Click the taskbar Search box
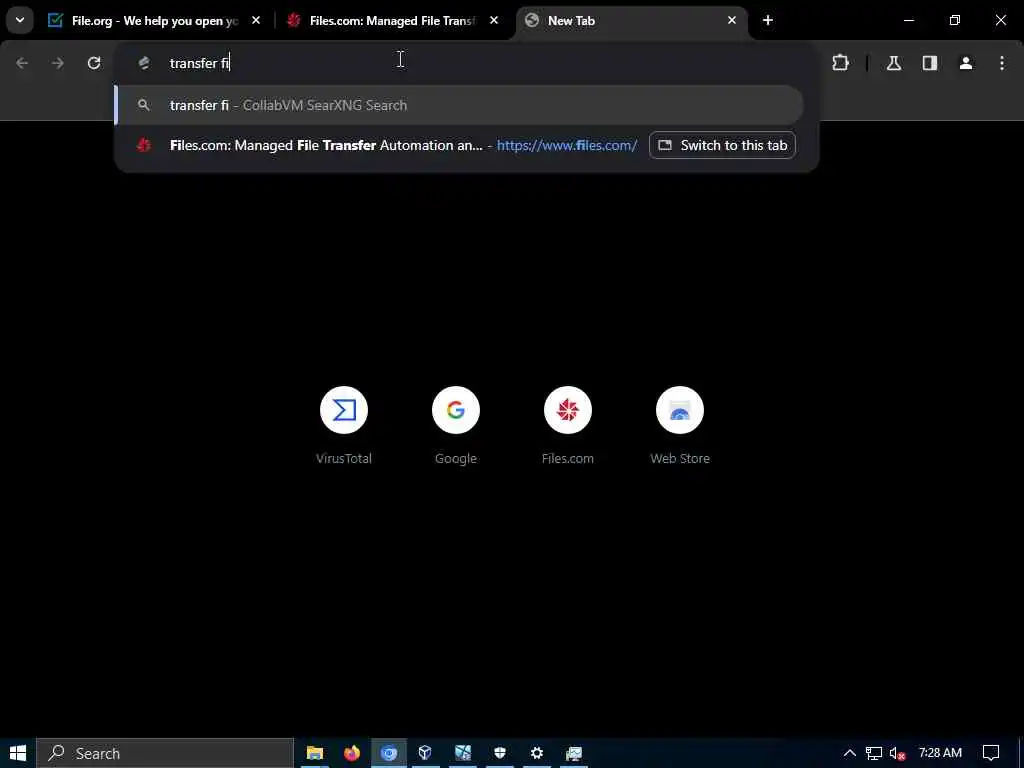This screenshot has width=1024, height=768. 165,753
